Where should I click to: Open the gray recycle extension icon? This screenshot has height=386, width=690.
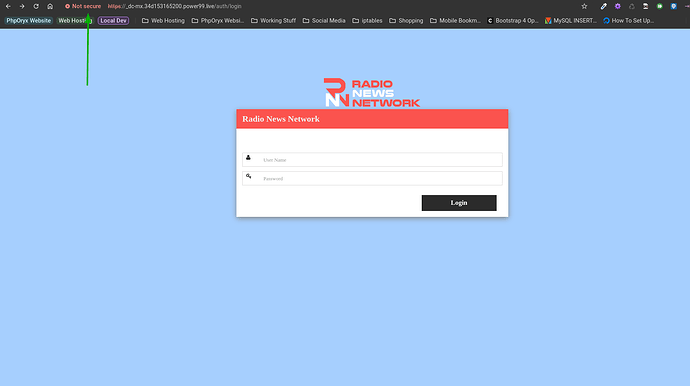point(631,6)
